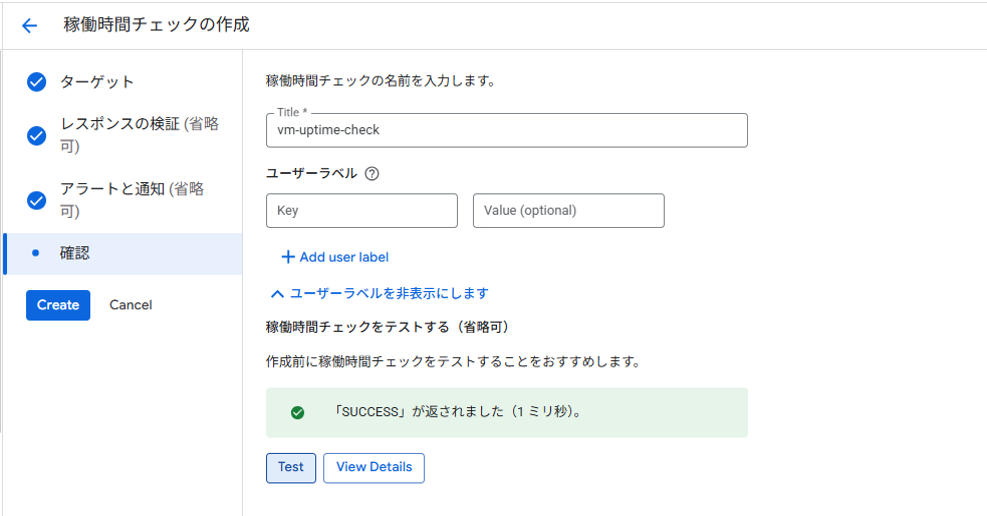Click the blue Create button

pos(58,305)
